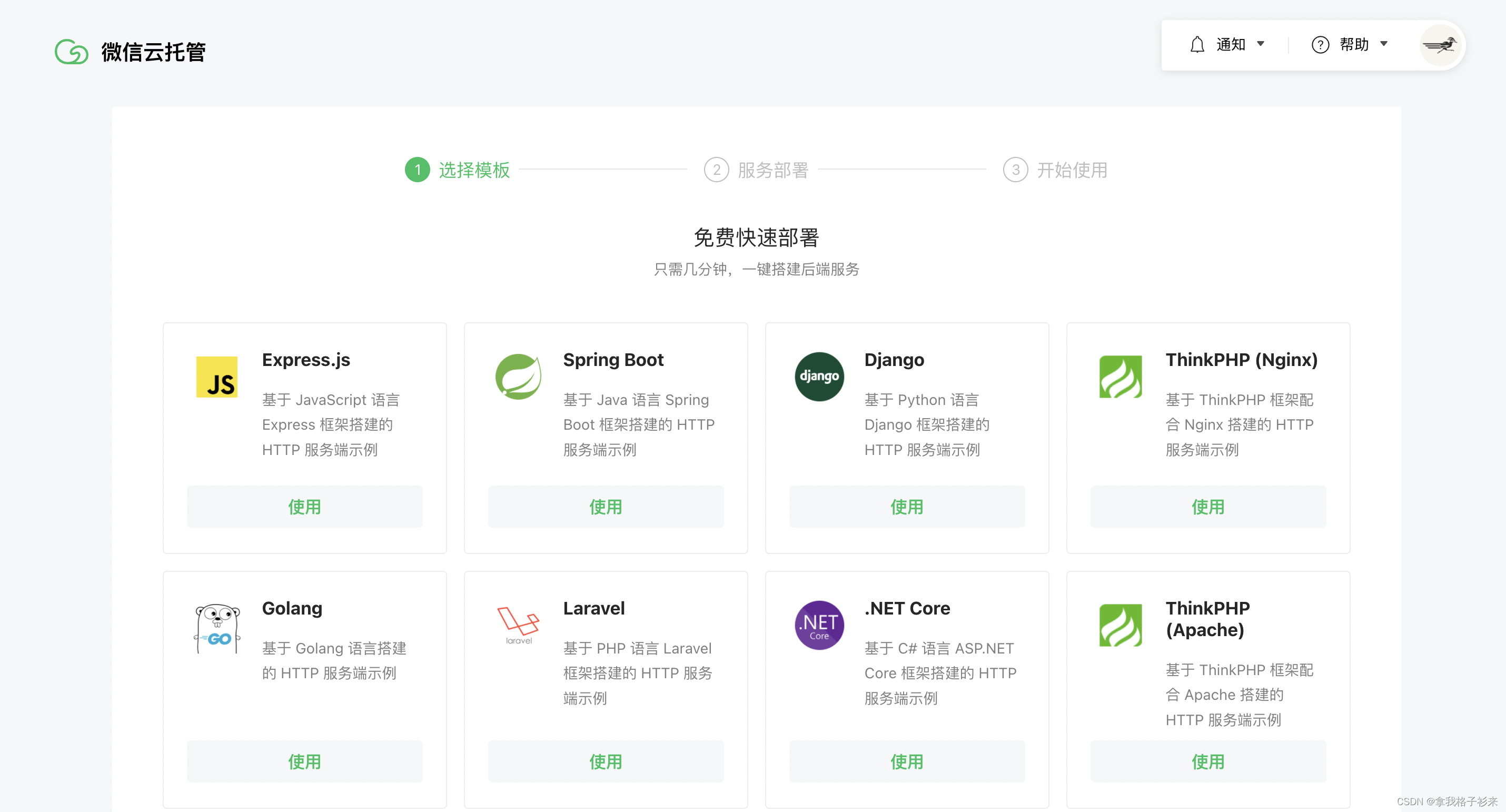Click the Spring Boot description text
Viewport: 1506px width, 812px height.
point(639,424)
